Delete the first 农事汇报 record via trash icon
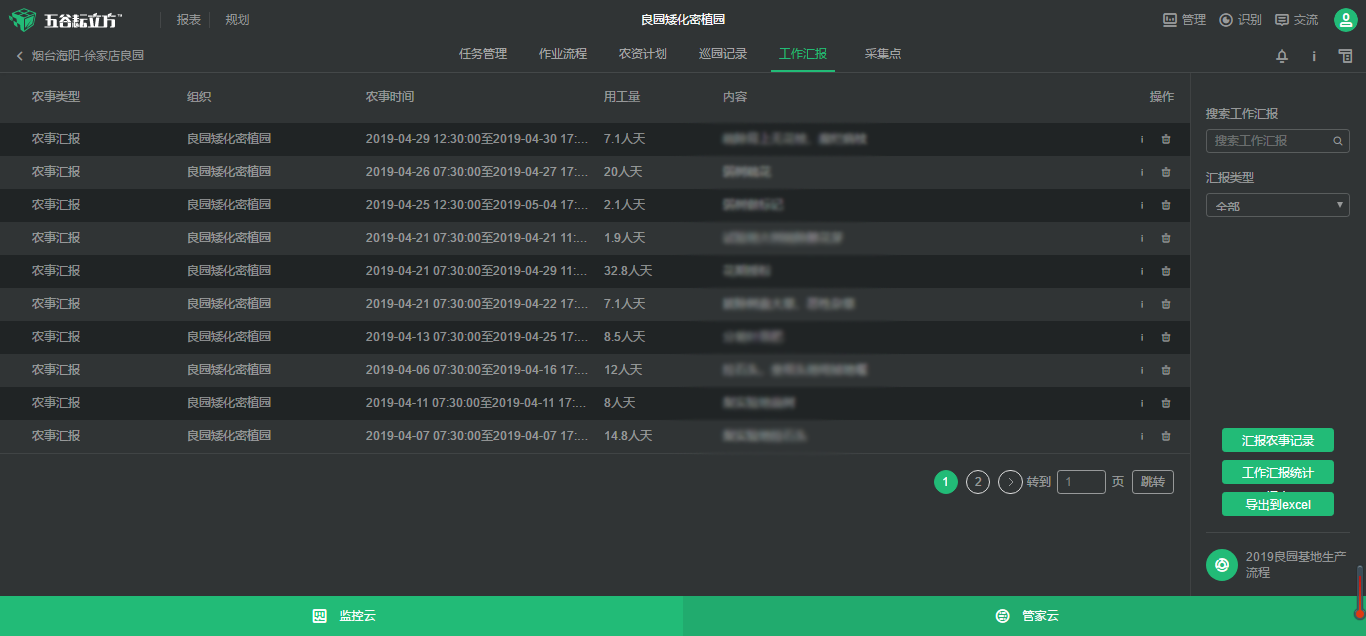 [1165, 139]
